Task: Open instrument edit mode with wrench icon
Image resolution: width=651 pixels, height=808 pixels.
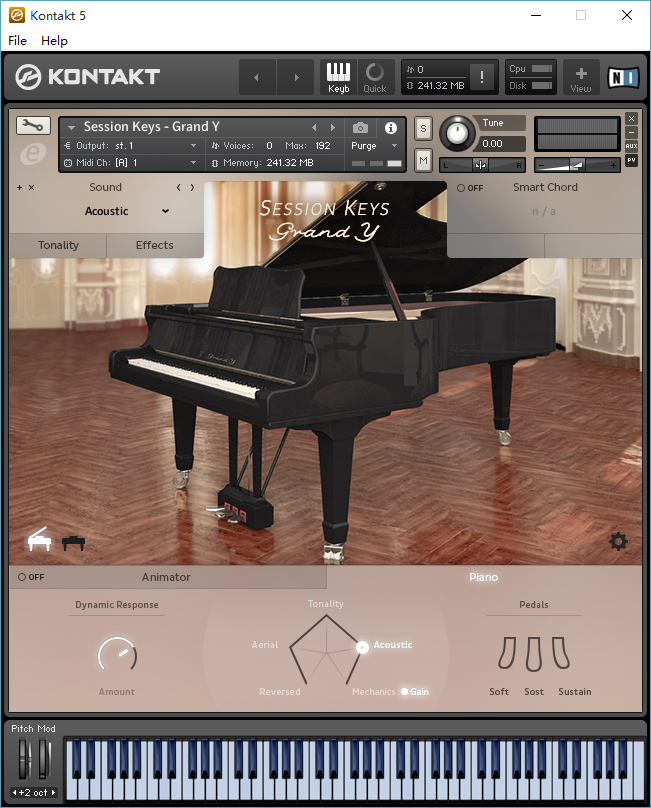Action: click(33, 125)
